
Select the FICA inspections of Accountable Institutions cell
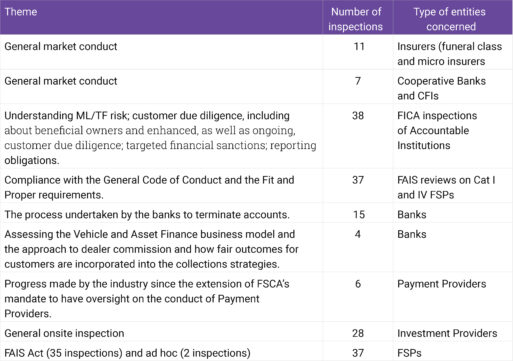437,130
